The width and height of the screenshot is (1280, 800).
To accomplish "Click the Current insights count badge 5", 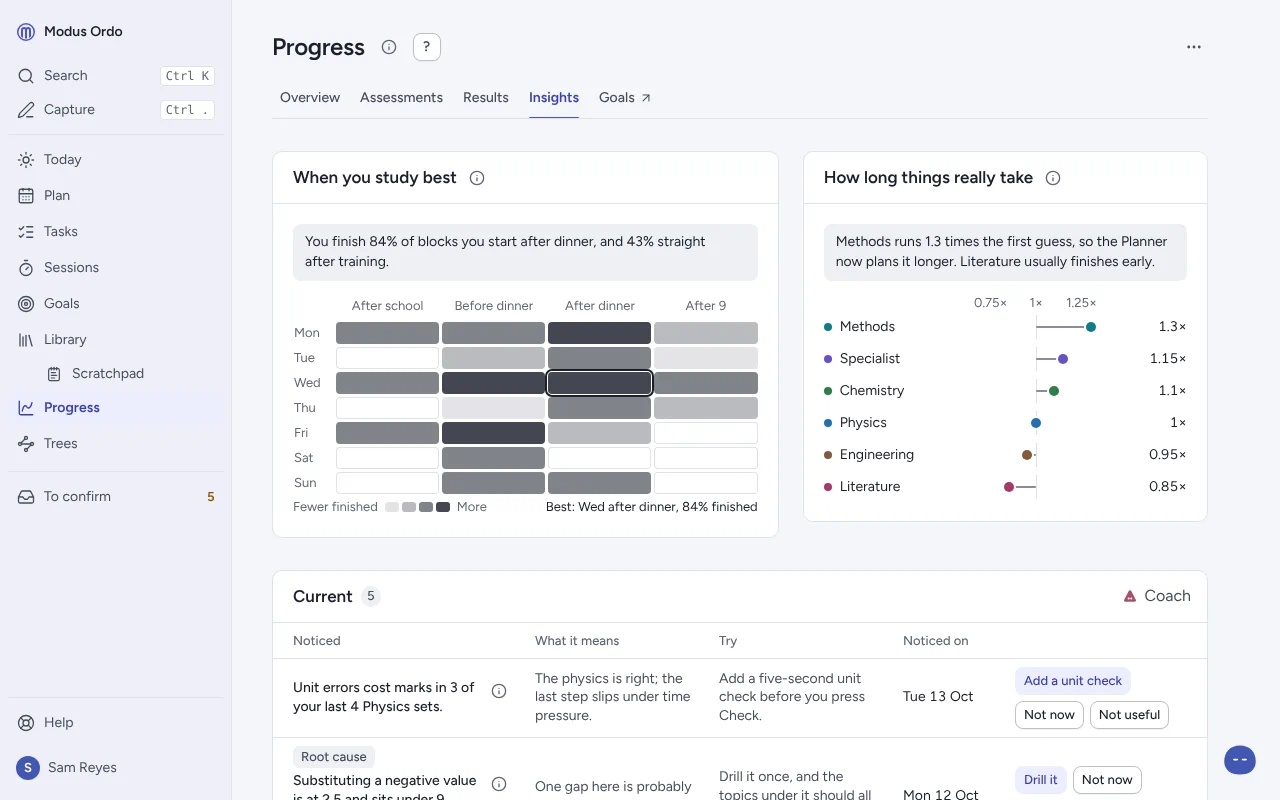I will 371,596.
